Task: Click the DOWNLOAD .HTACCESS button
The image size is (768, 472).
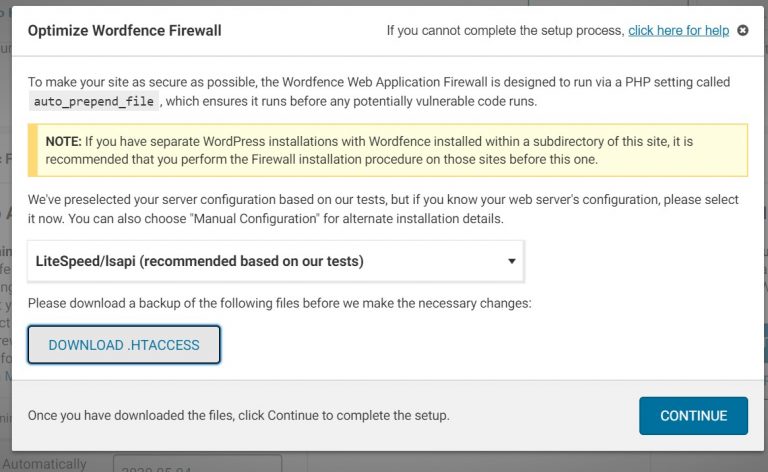Action: click(x=124, y=345)
